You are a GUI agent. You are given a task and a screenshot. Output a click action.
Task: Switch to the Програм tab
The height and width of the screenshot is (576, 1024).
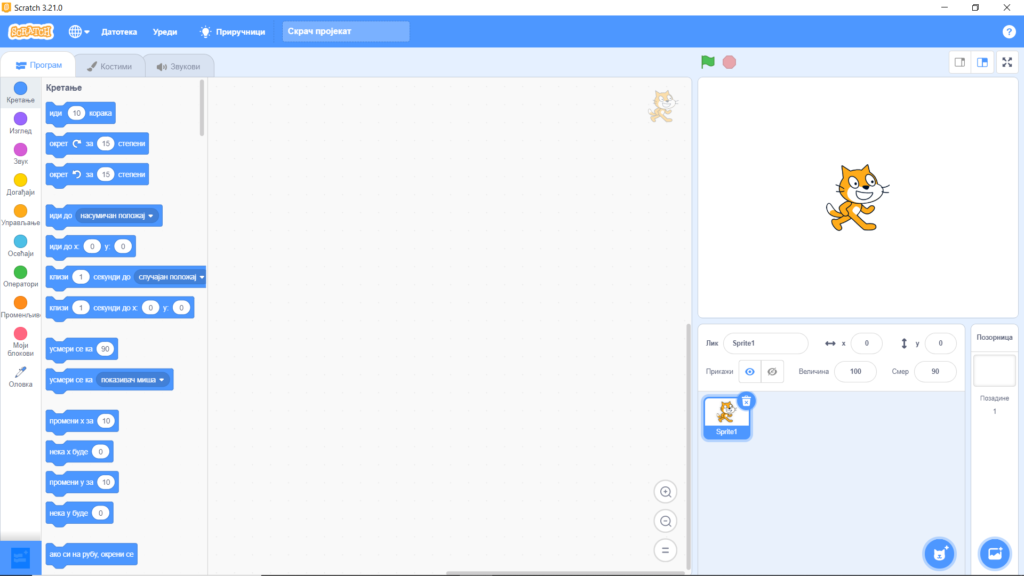(x=39, y=65)
